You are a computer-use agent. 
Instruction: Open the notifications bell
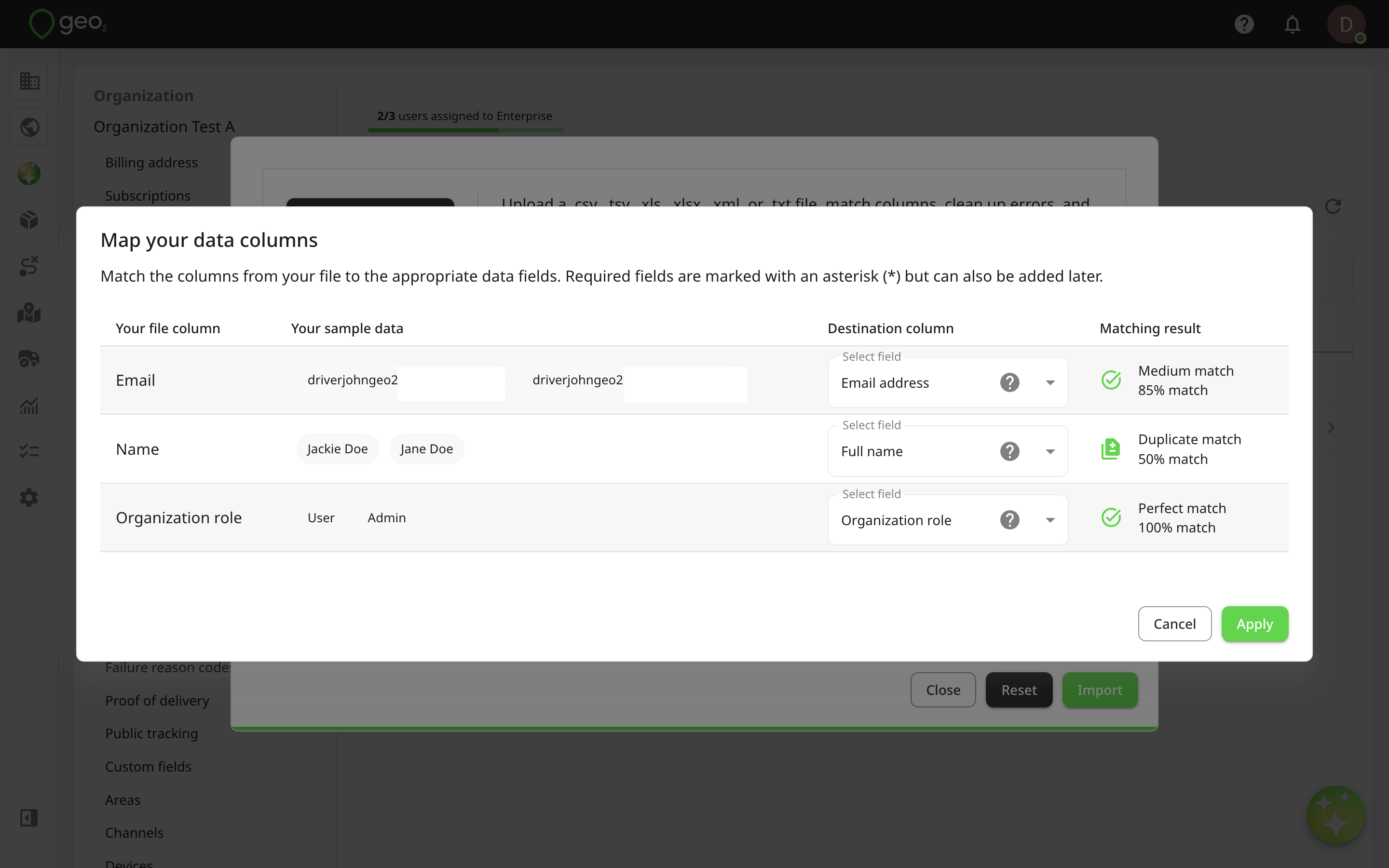click(x=1292, y=24)
